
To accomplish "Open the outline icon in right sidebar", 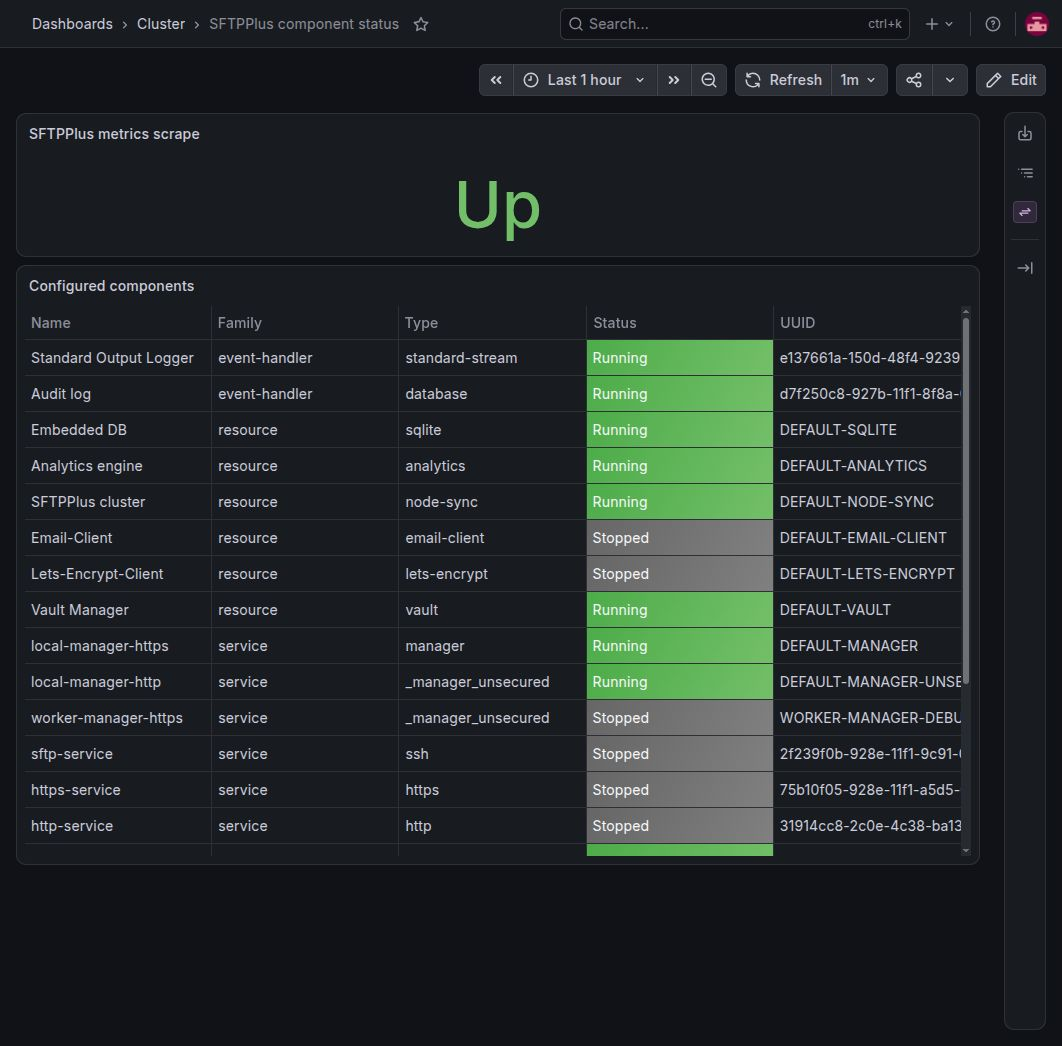I will click(1025, 173).
